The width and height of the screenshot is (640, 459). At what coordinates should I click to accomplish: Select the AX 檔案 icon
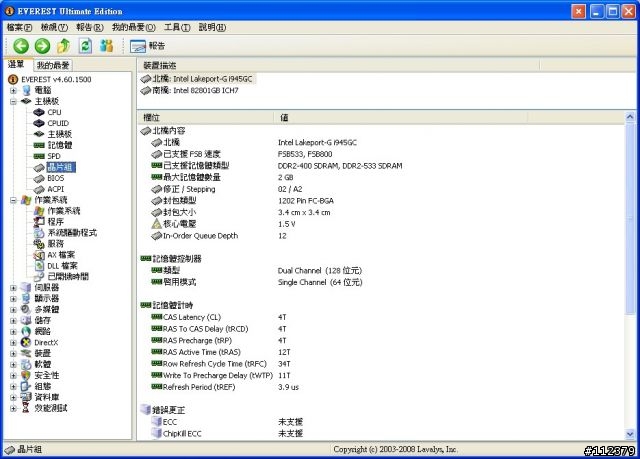click(x=39, y=255)
